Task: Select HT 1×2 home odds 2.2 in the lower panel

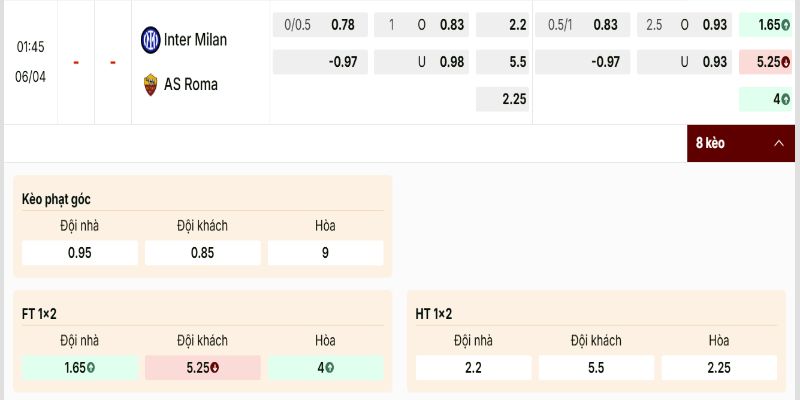Action: [474, 367]
